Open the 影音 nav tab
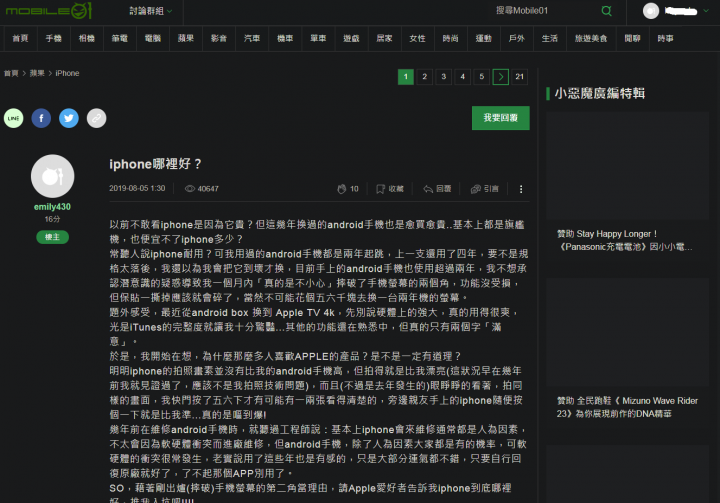 coord(219,38)
